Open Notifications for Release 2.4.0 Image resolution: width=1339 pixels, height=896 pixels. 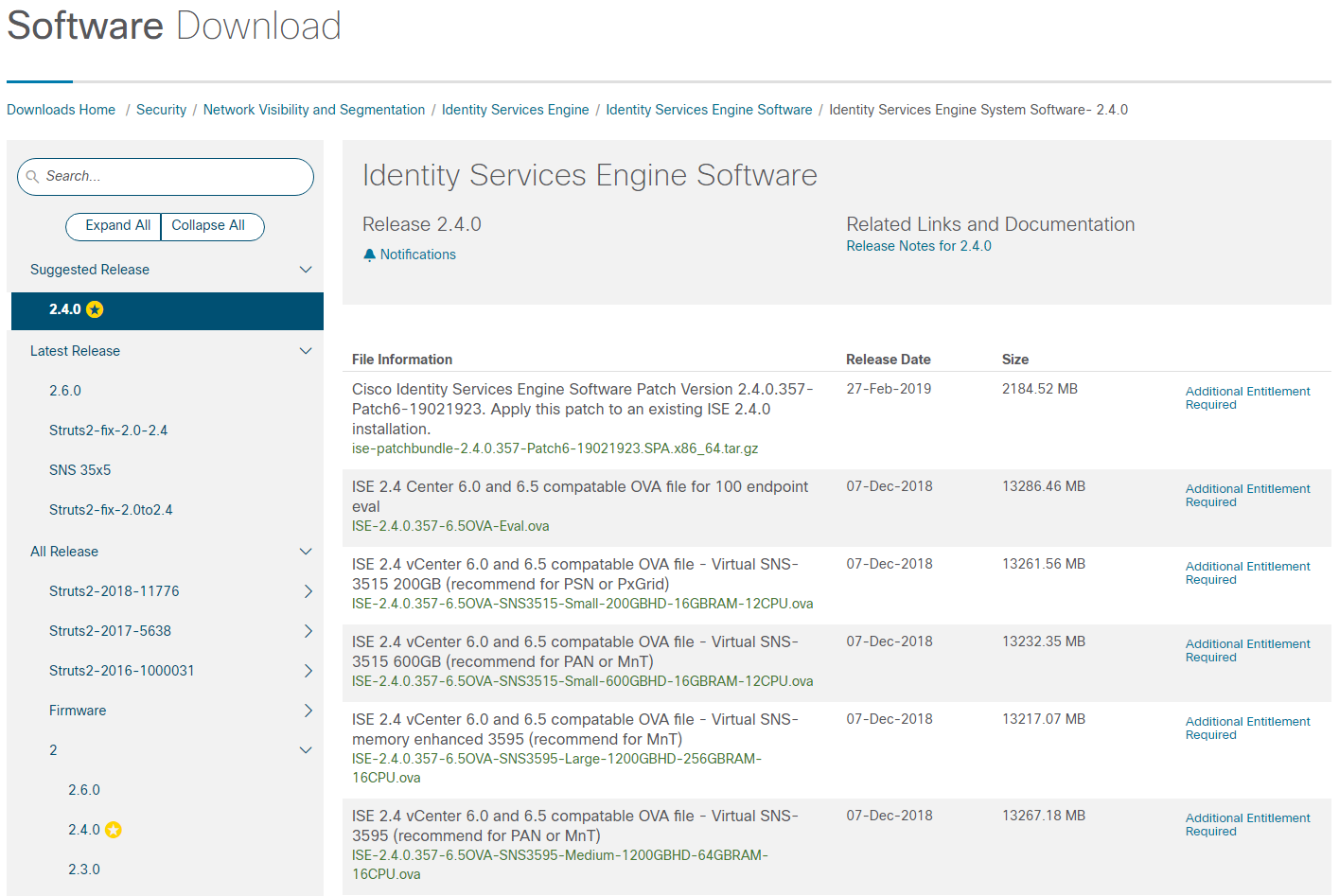click(409, 254)
